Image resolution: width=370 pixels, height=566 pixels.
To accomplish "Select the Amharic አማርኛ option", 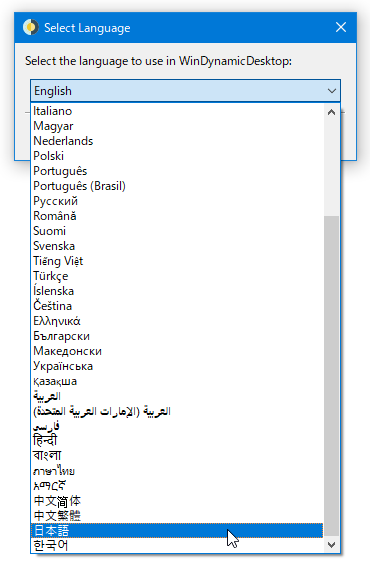I will pyautogui.click(x=177, y=486).
